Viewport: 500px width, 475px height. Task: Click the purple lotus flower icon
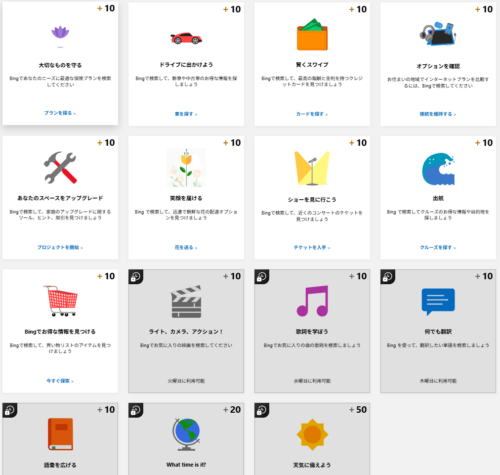pos(60,33)
